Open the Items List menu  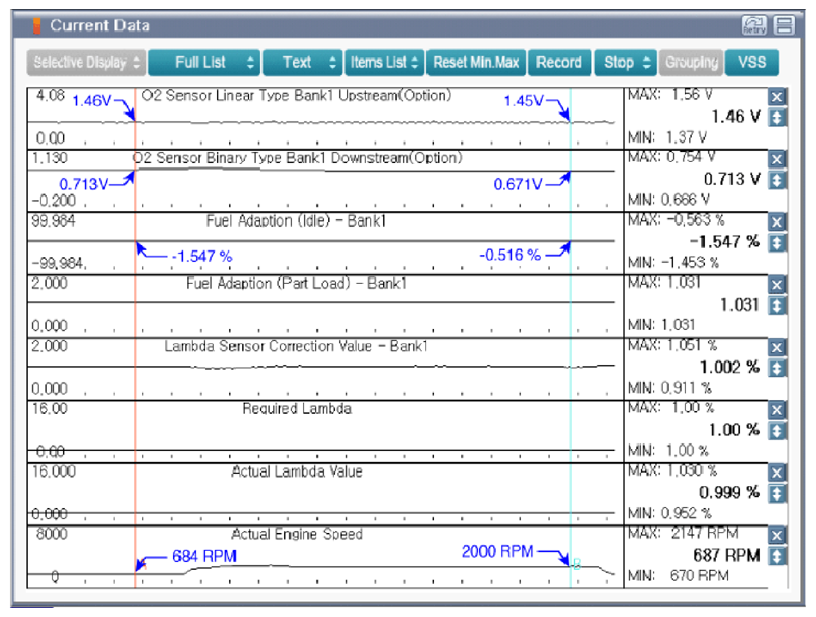point(385,62)
